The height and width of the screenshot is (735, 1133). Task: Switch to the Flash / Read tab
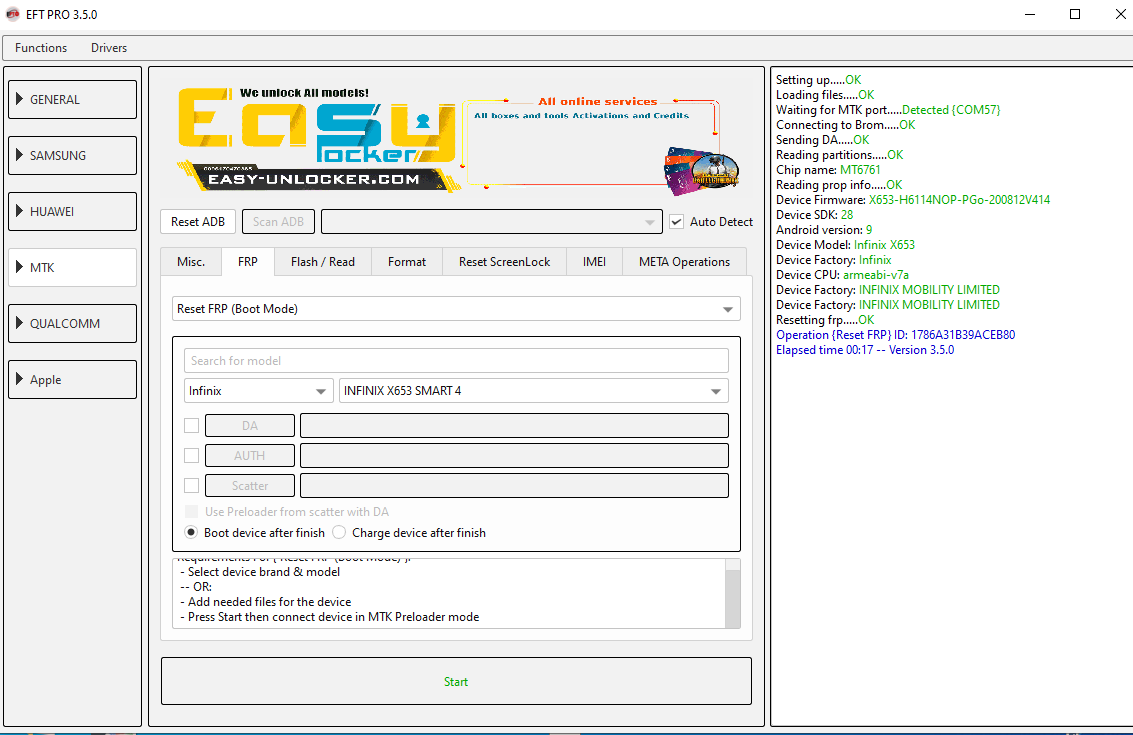(x=323, y=262)
